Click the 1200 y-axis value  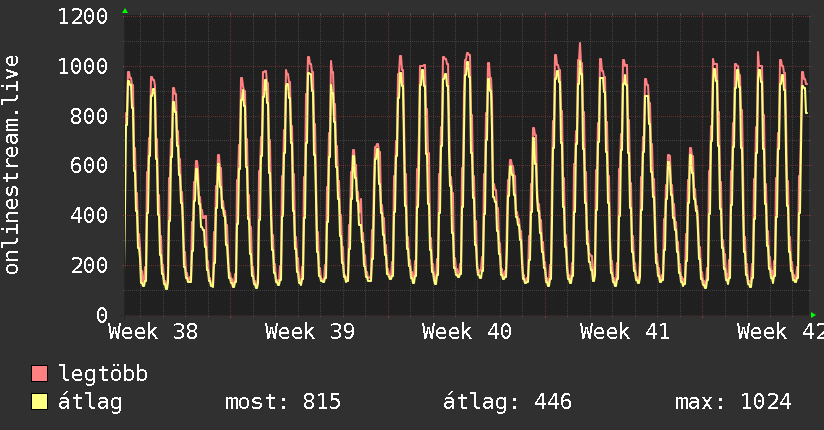pos(83,17)
